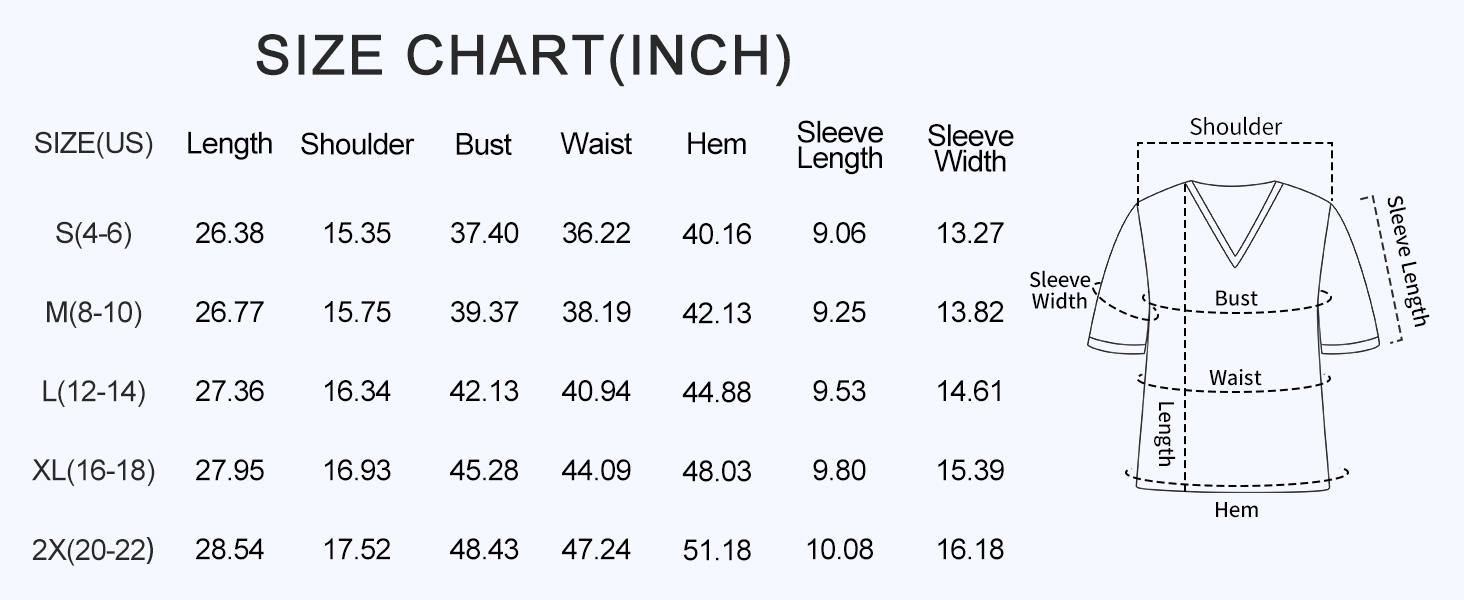This screenshot has width=1464, height=600.
Task: Select the 47.24 waist value for 2X
Action: pos(596,549)
